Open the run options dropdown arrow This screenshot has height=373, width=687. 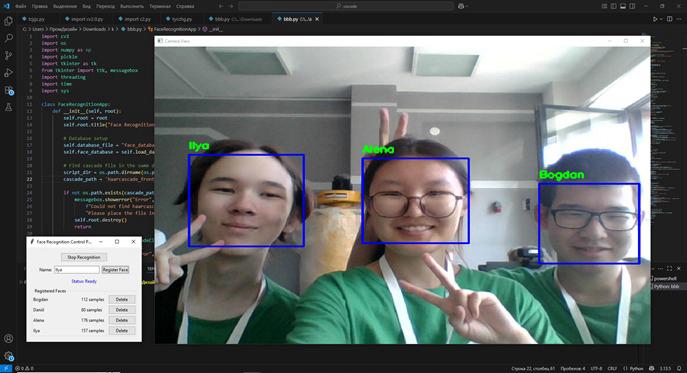click(x=660, y=19)
